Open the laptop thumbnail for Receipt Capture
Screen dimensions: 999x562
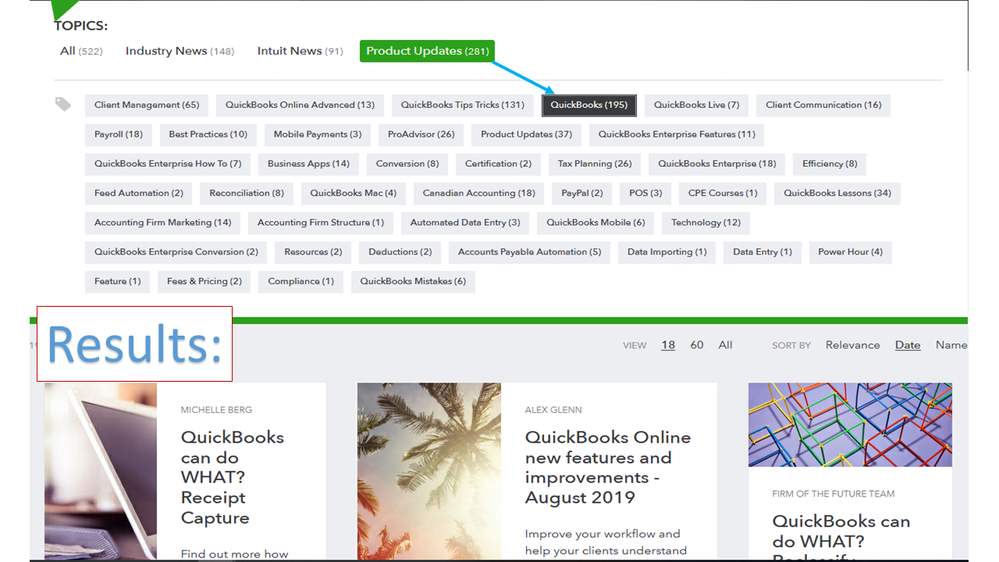101,471
